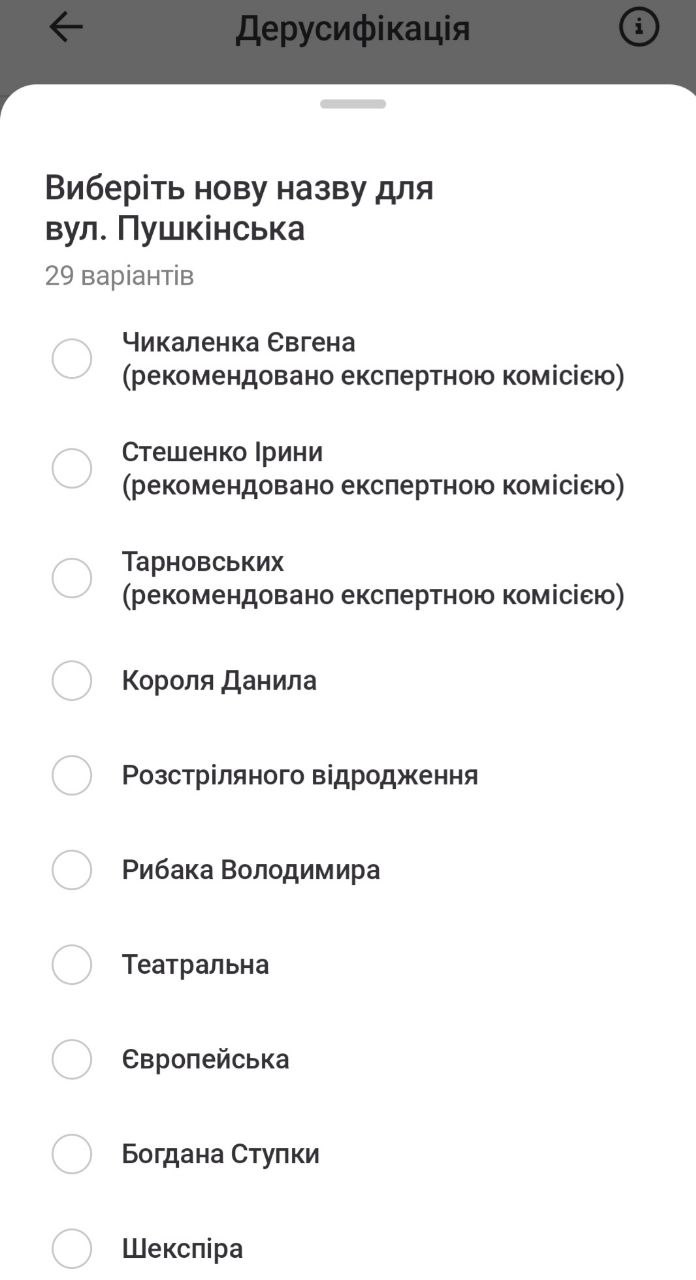Select the Театральна radio option

(72, 965)
